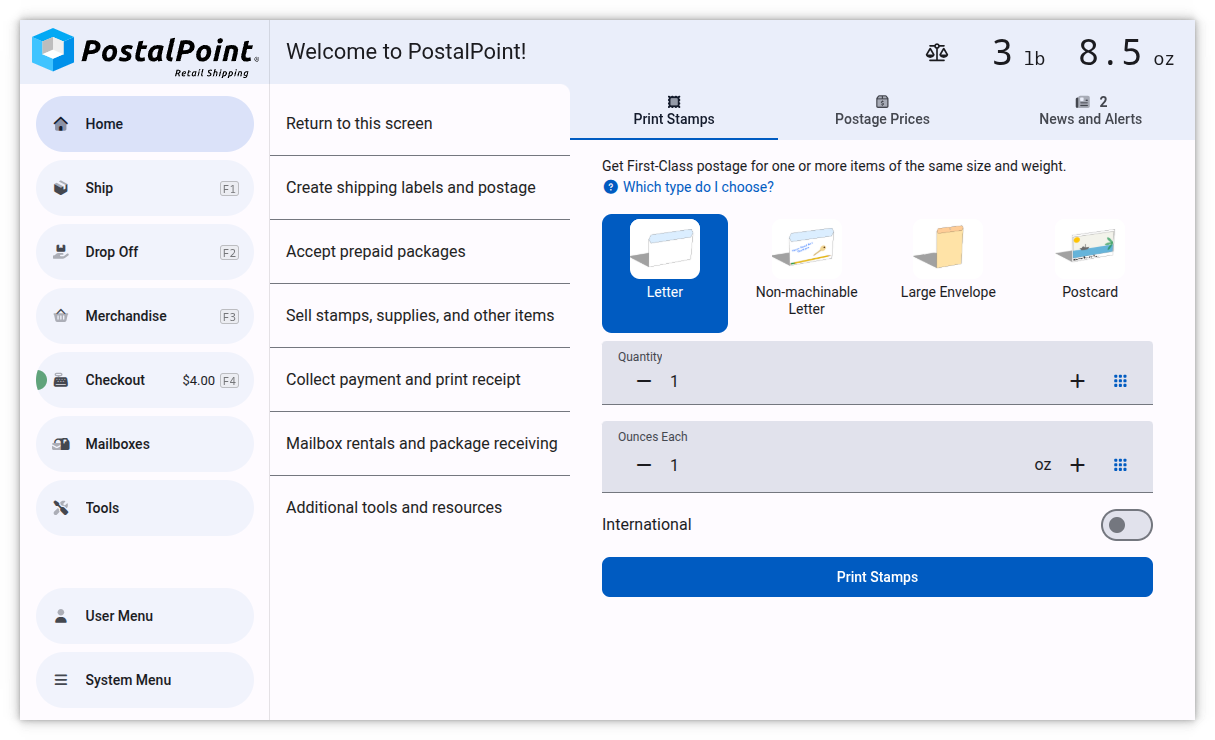Activate the Drop Off mode
1215x740 pixels.
(x=144, y=251)
